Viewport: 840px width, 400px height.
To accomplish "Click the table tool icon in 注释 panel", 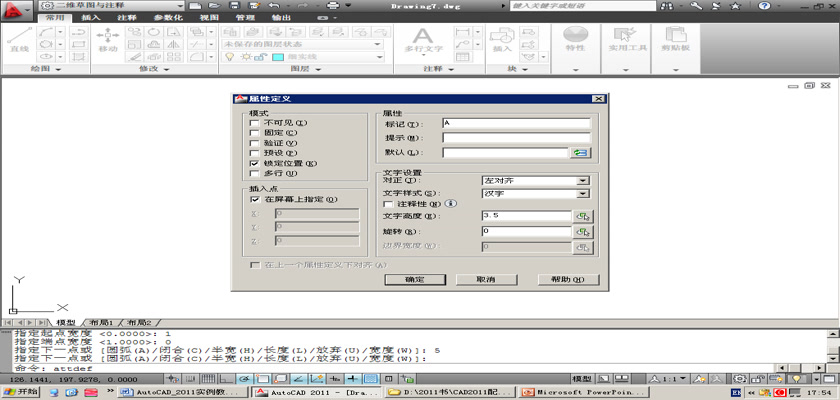I will pyautogui.click(x=462, y=57).
